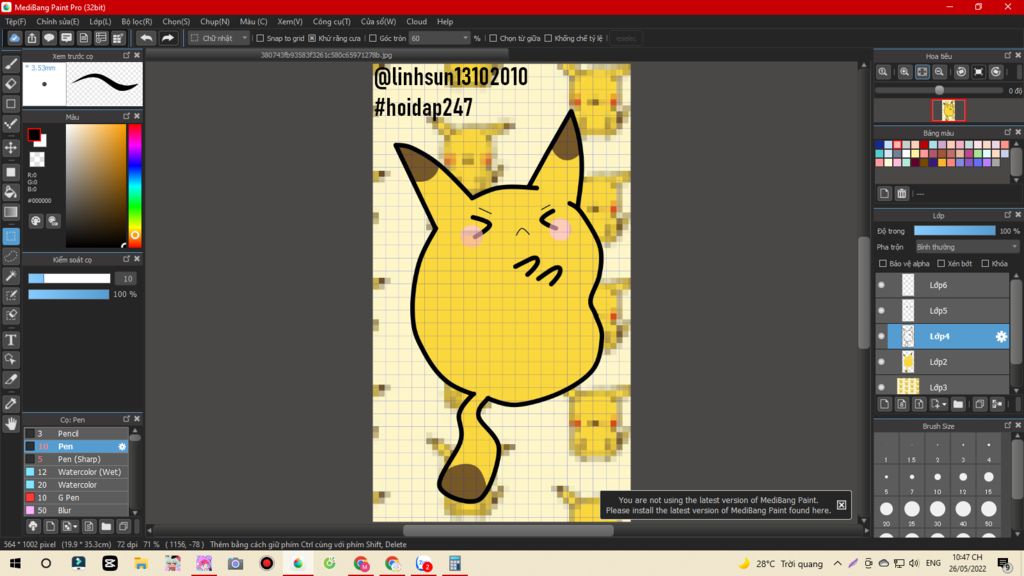The height and width of the screenshot is (576, 1024).
Task: Dismiss the MediBang update notification
Action: pos(841,505)
